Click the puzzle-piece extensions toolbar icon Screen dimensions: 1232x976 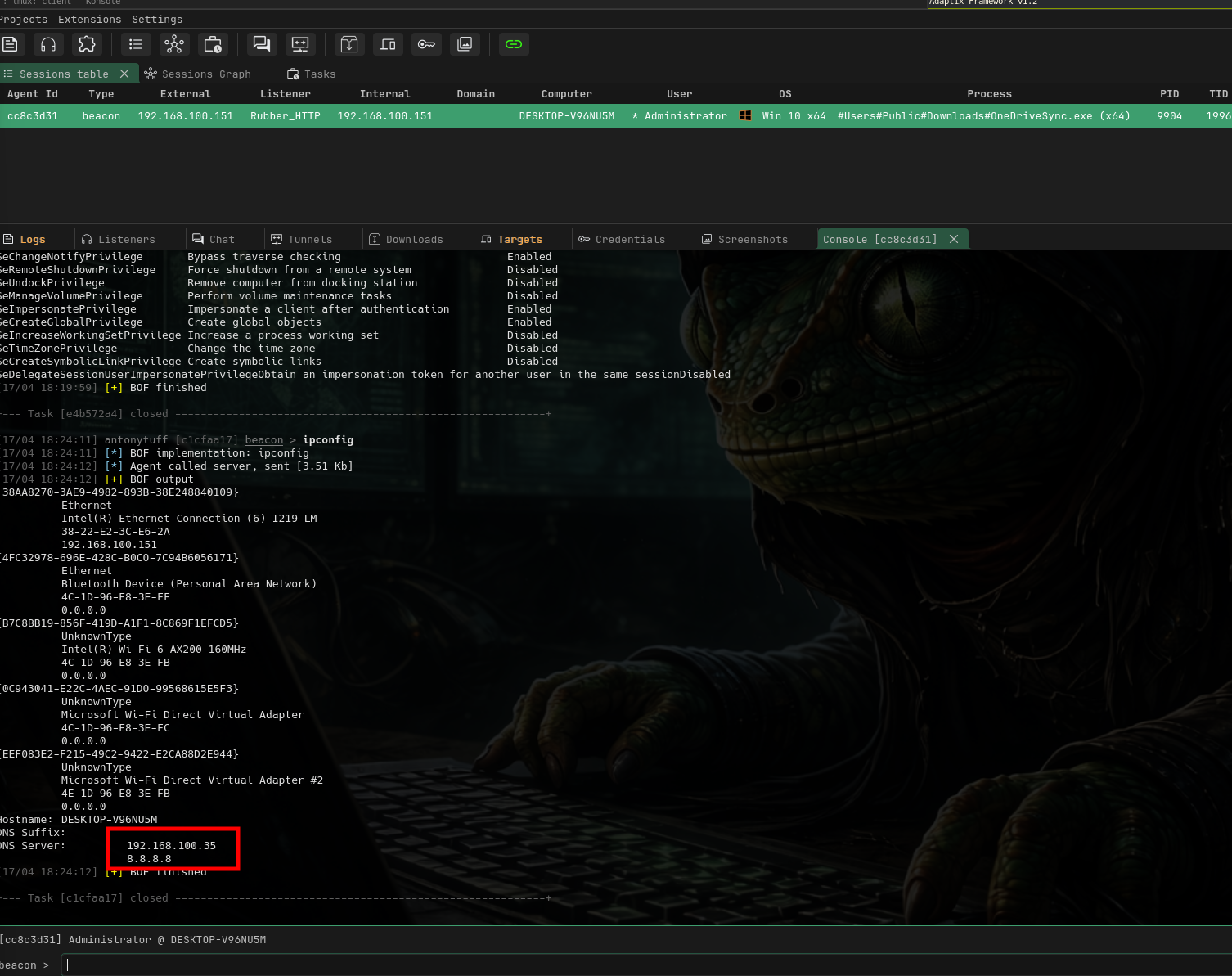pyautogui.click(x=87, y=44)
